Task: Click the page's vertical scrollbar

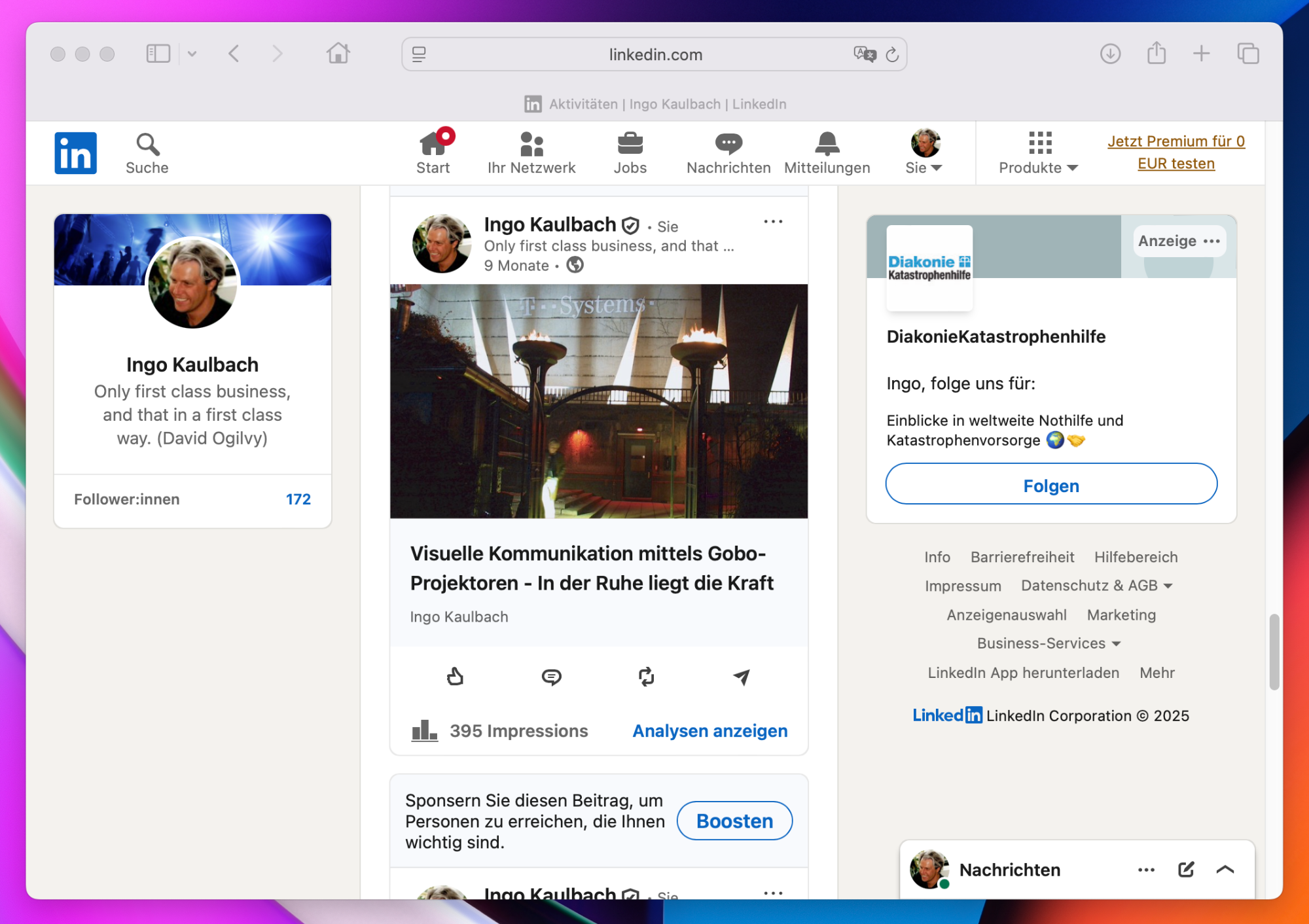Action: point(1274,651)
